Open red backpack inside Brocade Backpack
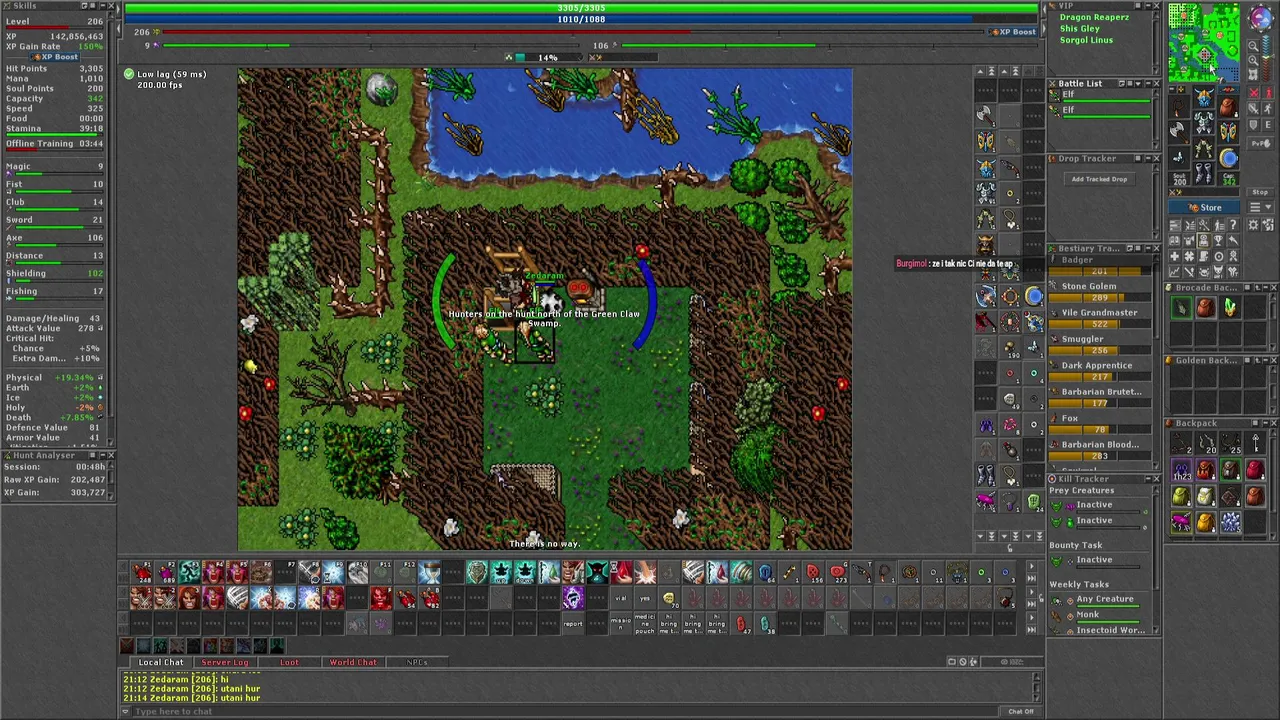The width and height of the screenshot is (1280, 720). (x=1206, y=307)
